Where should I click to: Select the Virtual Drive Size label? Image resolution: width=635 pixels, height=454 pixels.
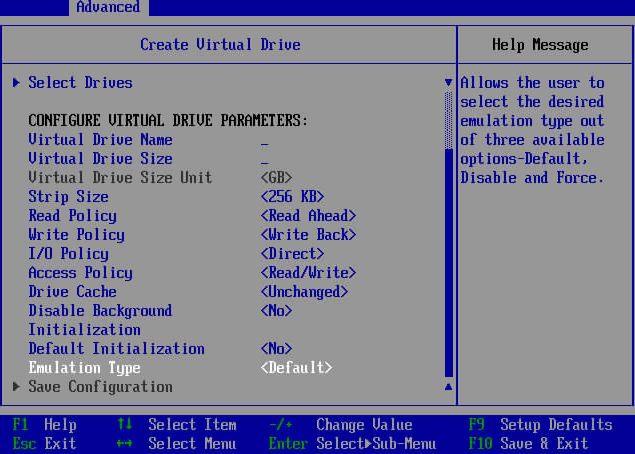pos(100,159)
